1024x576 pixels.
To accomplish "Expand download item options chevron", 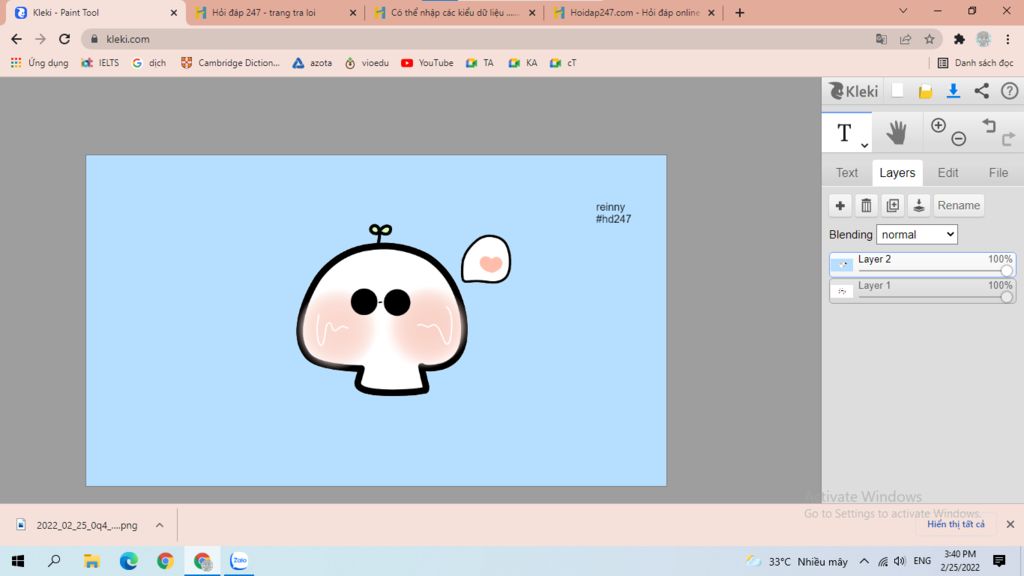I will 159,525.
